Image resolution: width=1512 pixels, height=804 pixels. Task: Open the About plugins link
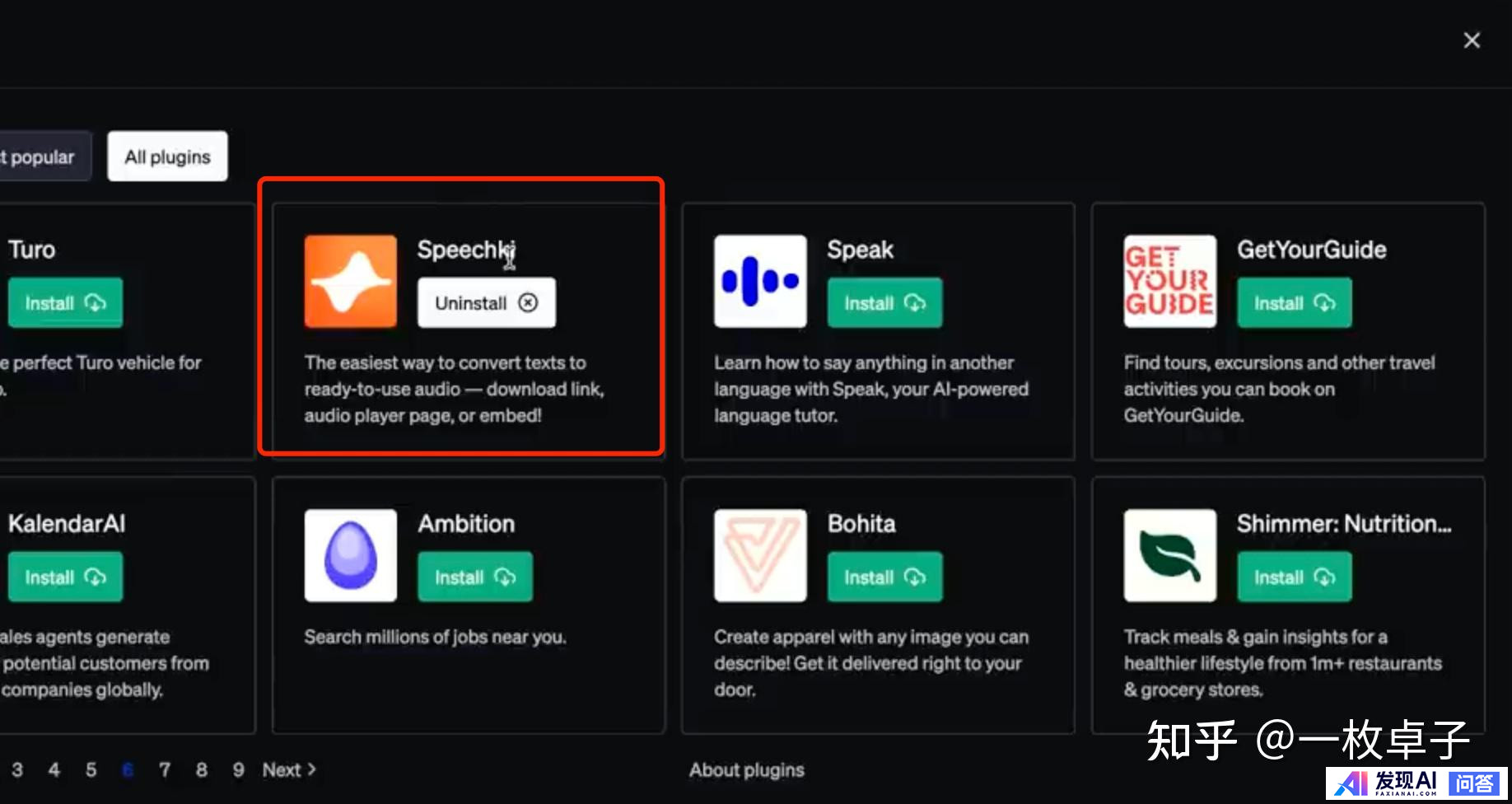(746, 769)
